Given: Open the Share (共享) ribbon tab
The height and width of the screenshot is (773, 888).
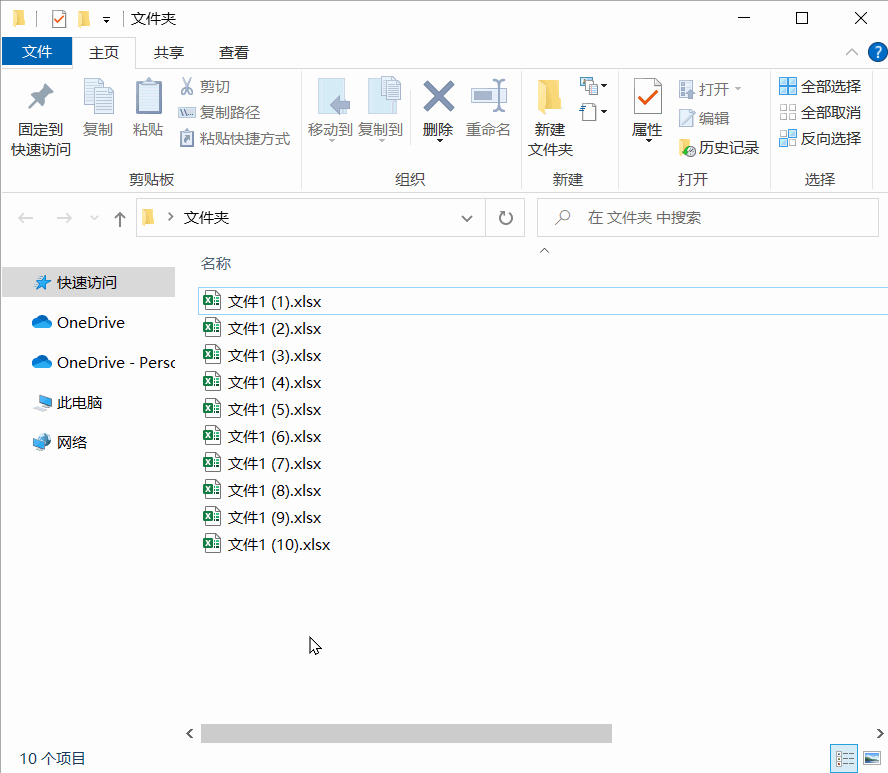Looking at the screenshot, I should [168, 53].
